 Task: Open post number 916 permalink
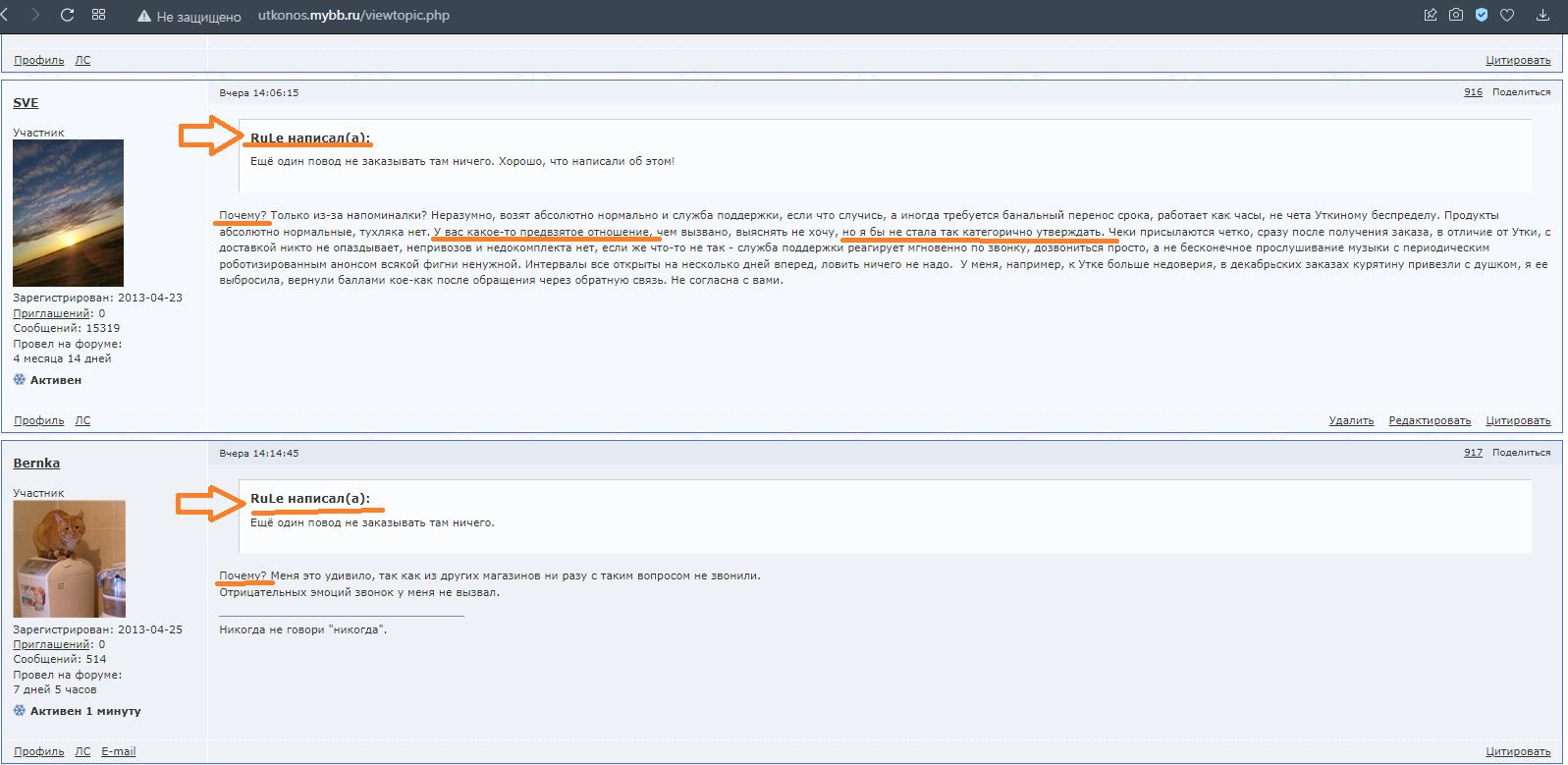tap(1473, 92)
